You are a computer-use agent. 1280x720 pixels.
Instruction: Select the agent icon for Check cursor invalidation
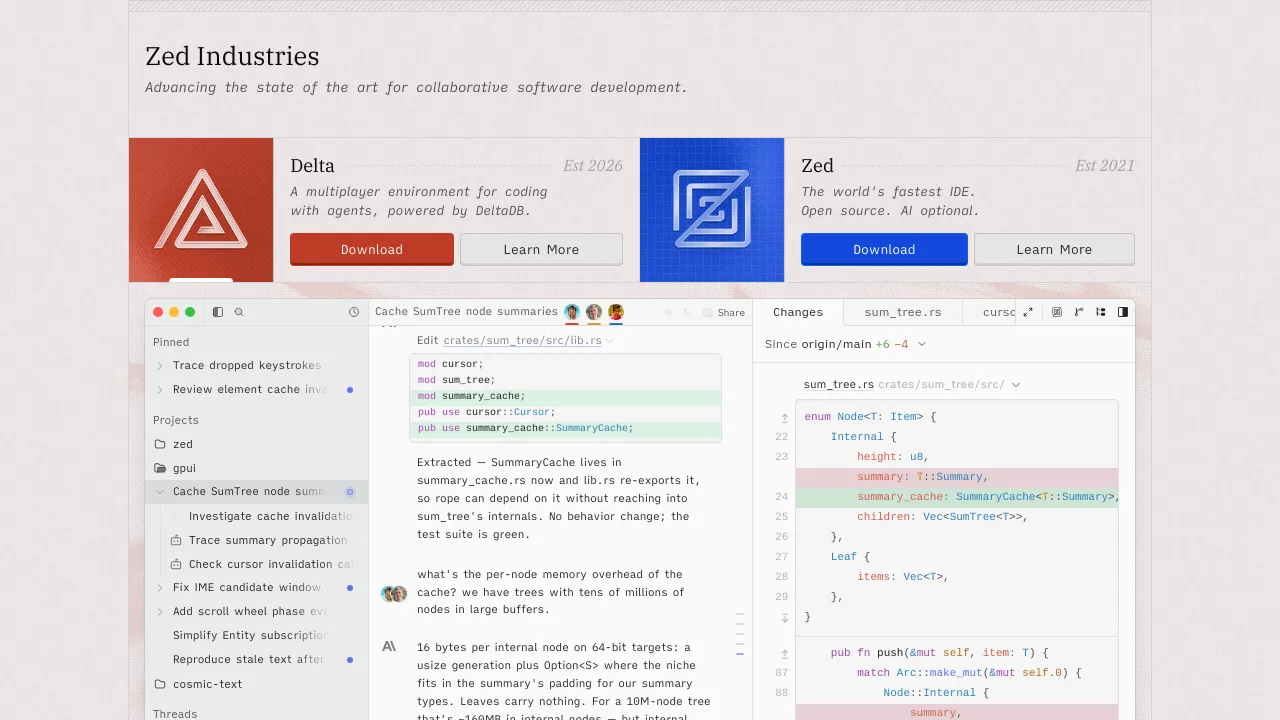point(176,564)
